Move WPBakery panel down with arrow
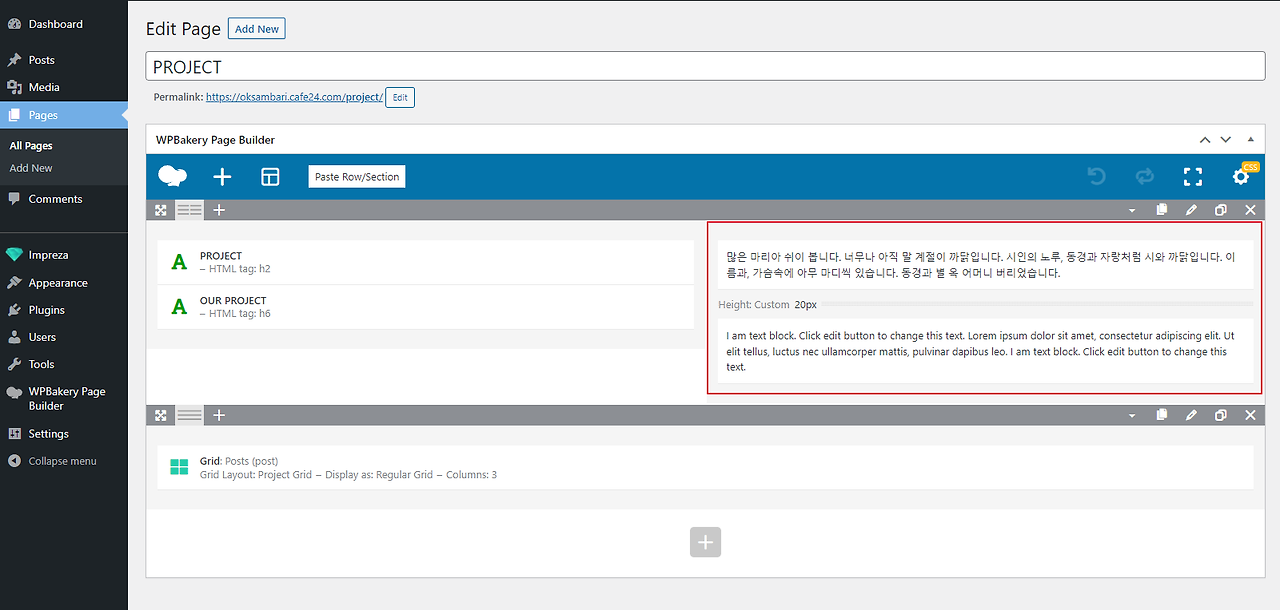This screenshot has width=1280, height=610. [1226, 140]
